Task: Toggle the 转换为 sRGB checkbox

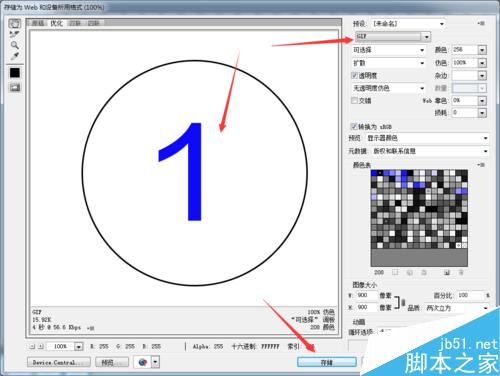Action: tap(354, 126)
